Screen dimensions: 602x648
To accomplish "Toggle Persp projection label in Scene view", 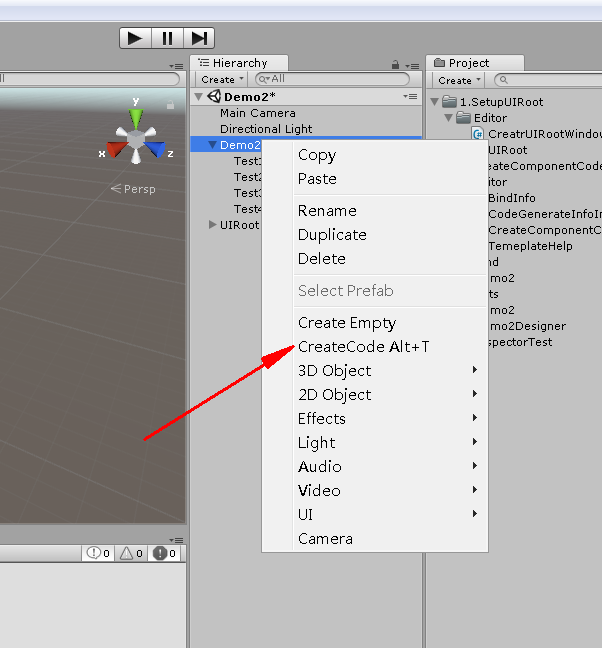I will [x=133, y=189].
